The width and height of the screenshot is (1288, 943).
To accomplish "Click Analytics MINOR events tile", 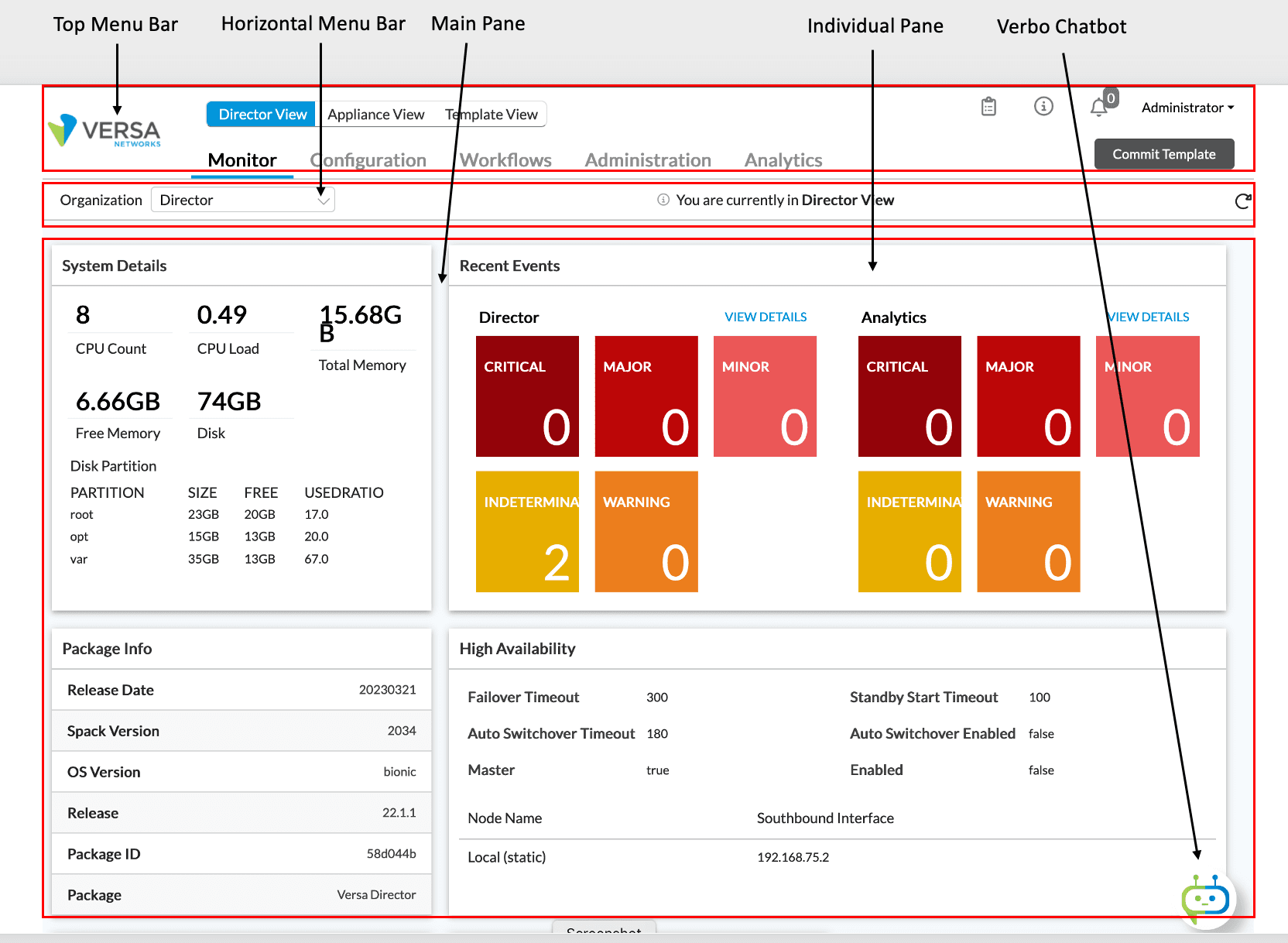I will [x=1148, y=396].
